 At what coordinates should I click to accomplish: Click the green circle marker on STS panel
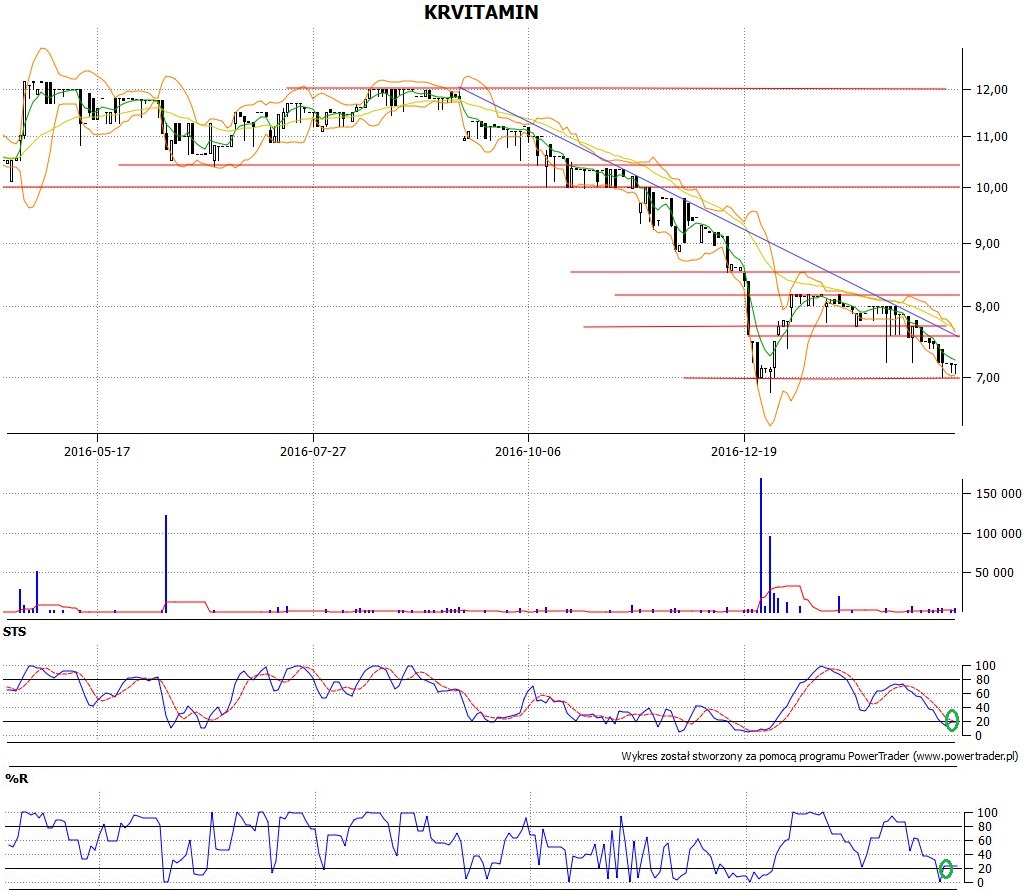[x=952, y=720]
